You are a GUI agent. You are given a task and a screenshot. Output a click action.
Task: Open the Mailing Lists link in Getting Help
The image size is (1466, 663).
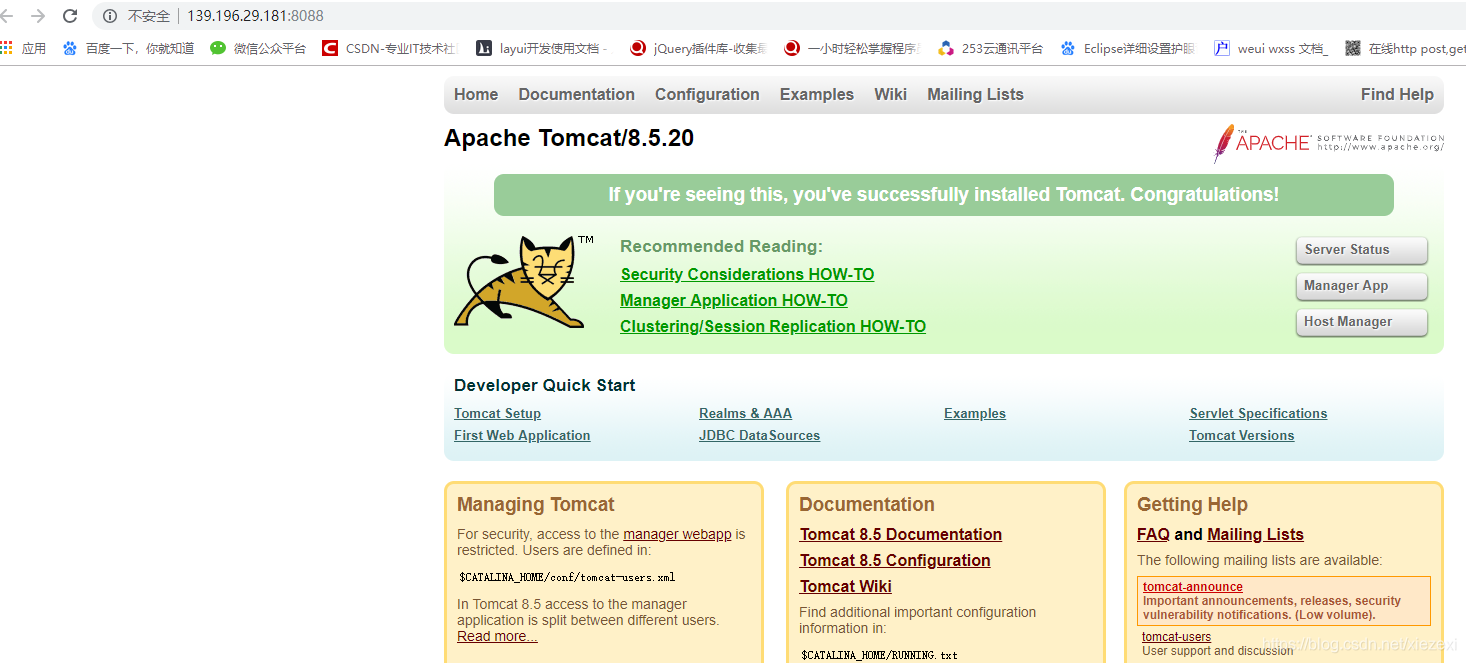1255,534
